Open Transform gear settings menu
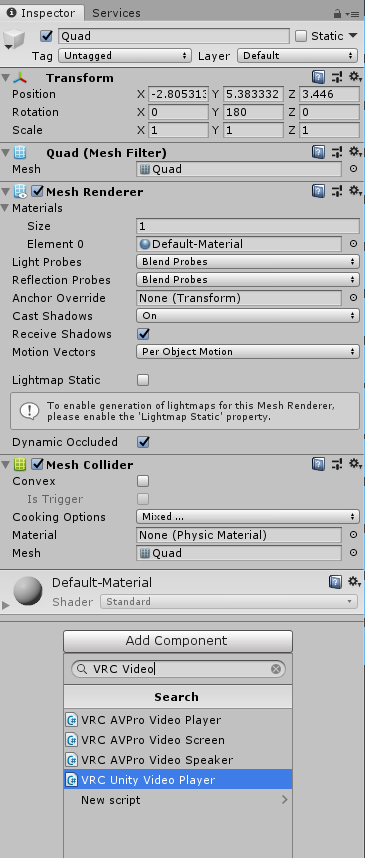365x858 pixels. click(355, 77)
